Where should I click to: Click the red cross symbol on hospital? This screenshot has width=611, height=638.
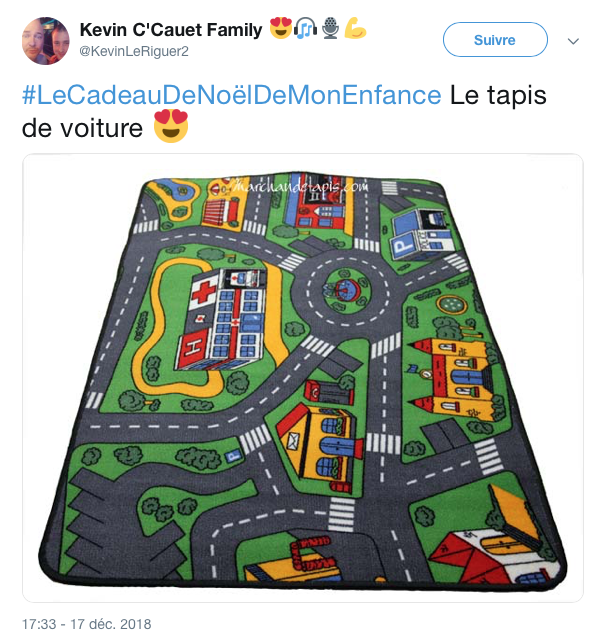[204, 292]
